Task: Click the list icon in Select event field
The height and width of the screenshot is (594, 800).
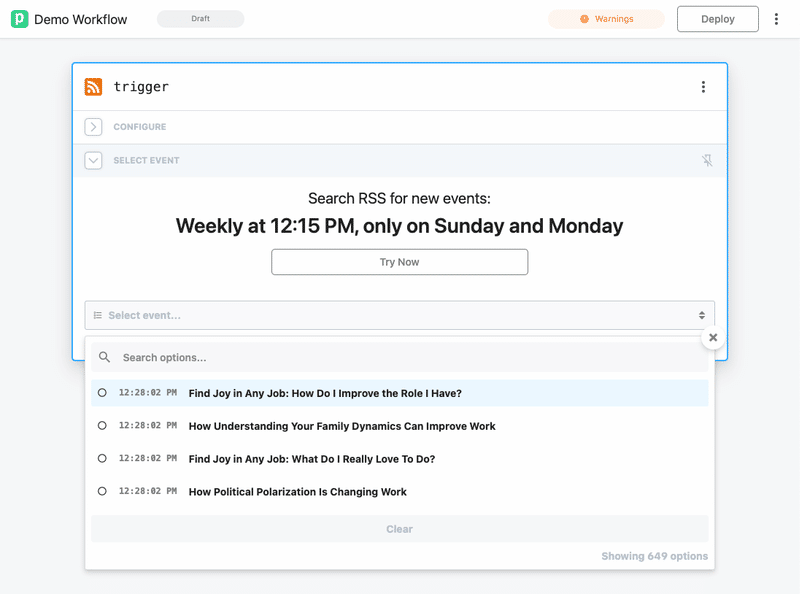Action: (97, 315)
